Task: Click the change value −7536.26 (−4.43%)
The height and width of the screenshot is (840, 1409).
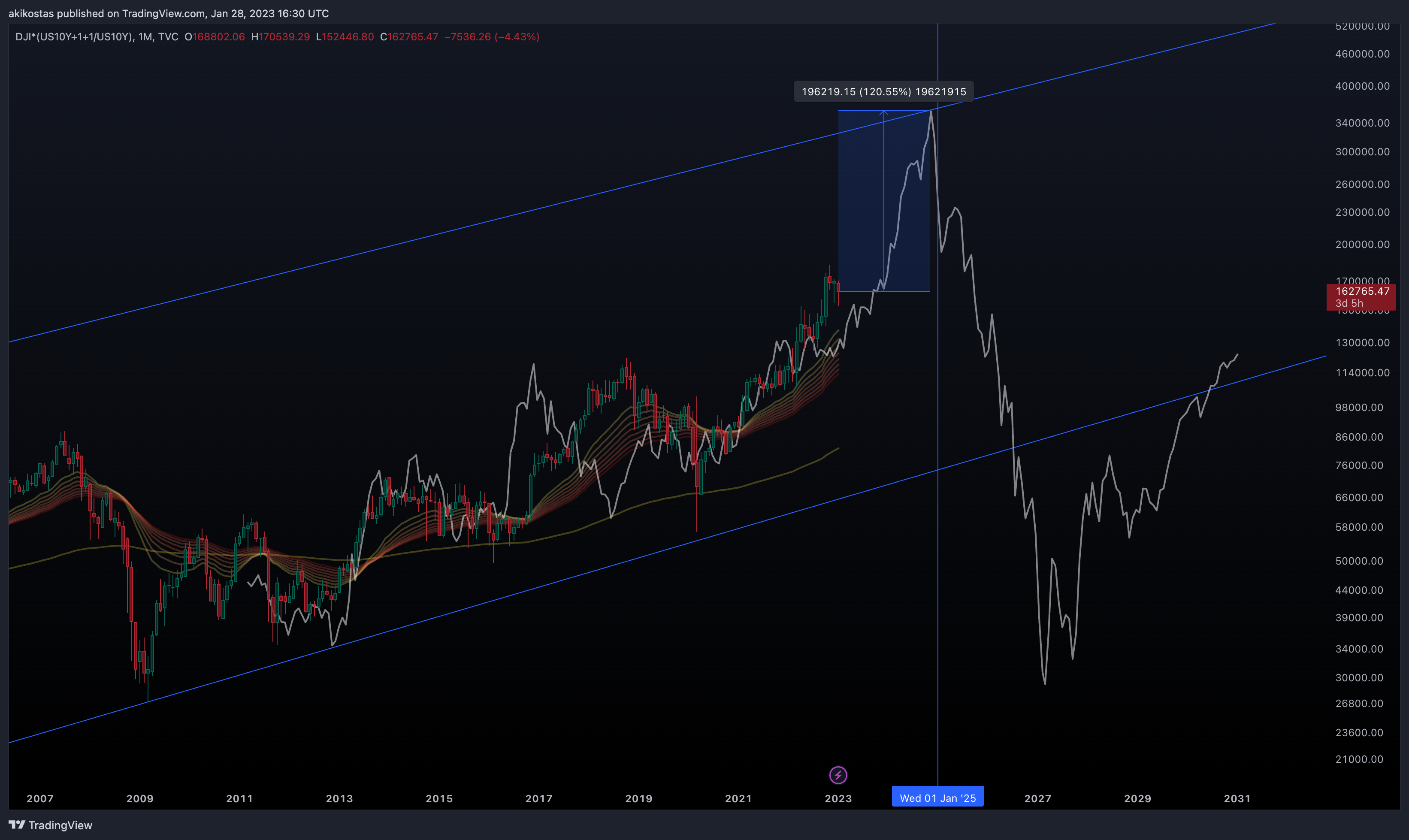Action: point(492,37)
